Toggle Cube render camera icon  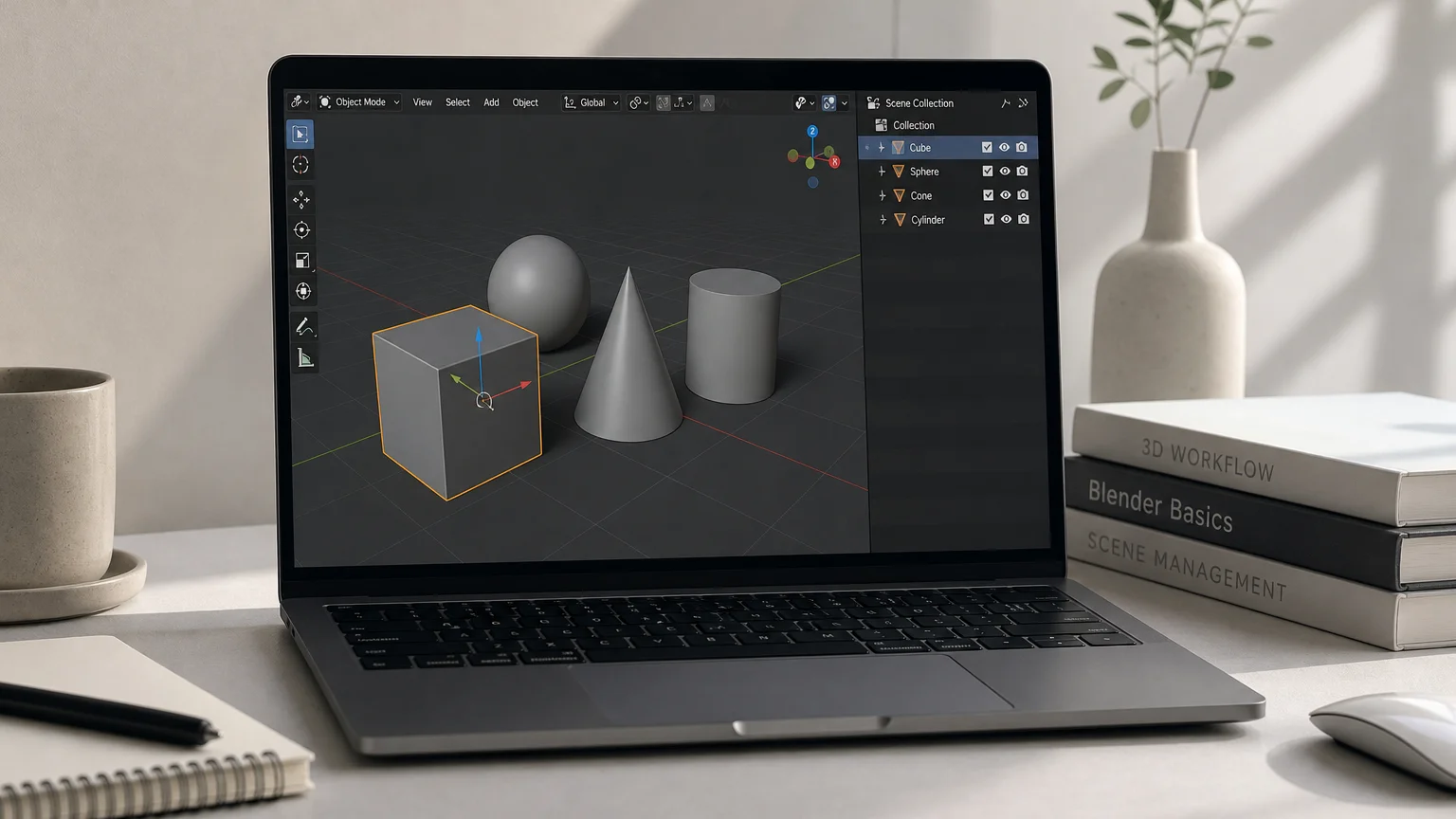1021,147
